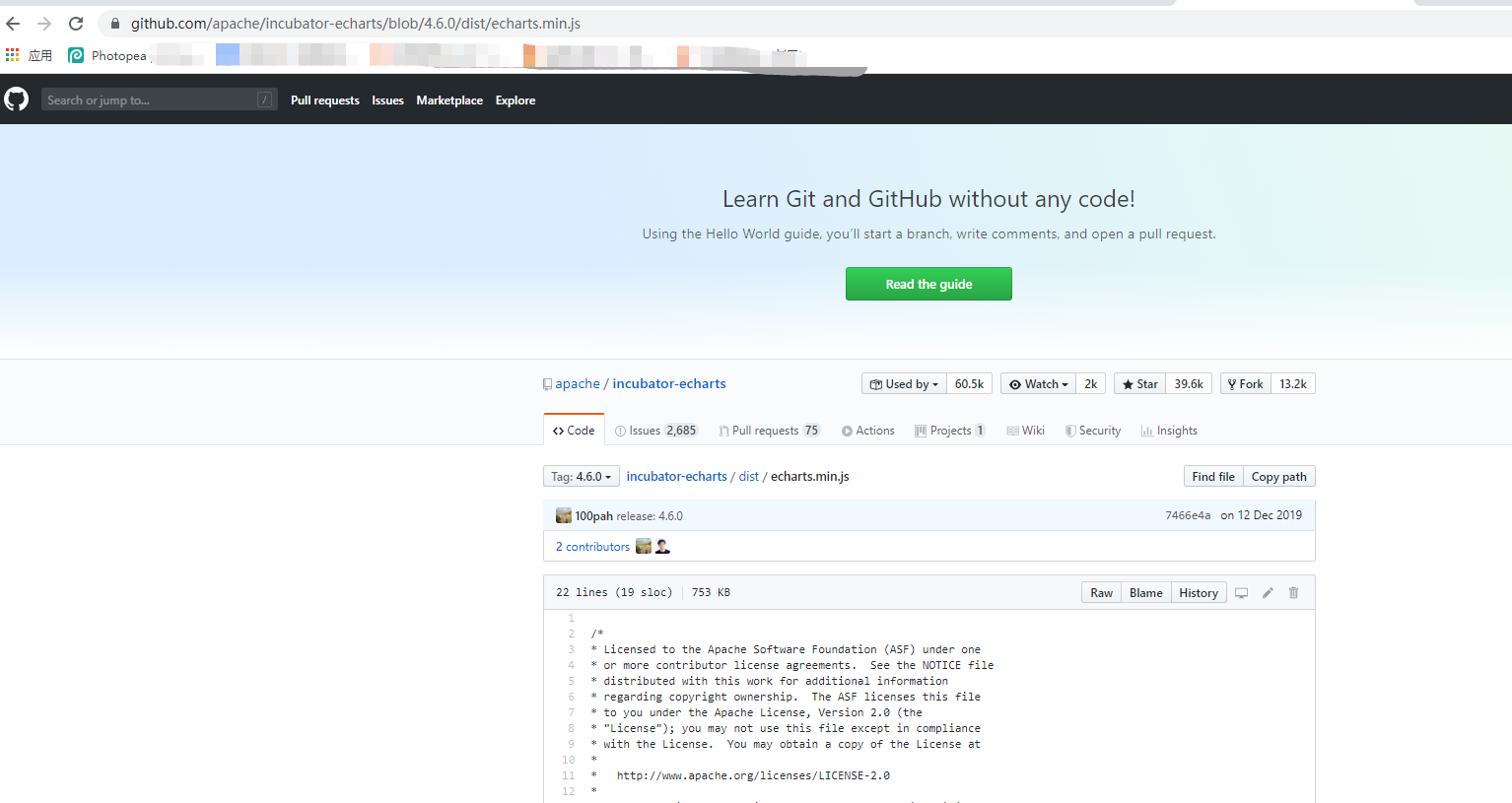Click dist in the breadcrumb path
Viewport: 1512px width, 803px height.
tap(749, 477)
